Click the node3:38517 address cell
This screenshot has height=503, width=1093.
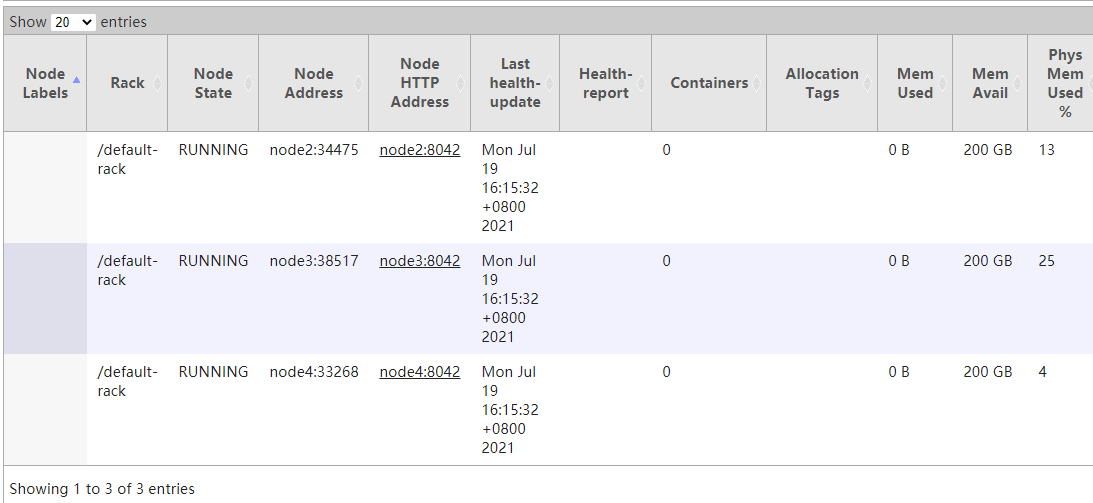(314, 261)
